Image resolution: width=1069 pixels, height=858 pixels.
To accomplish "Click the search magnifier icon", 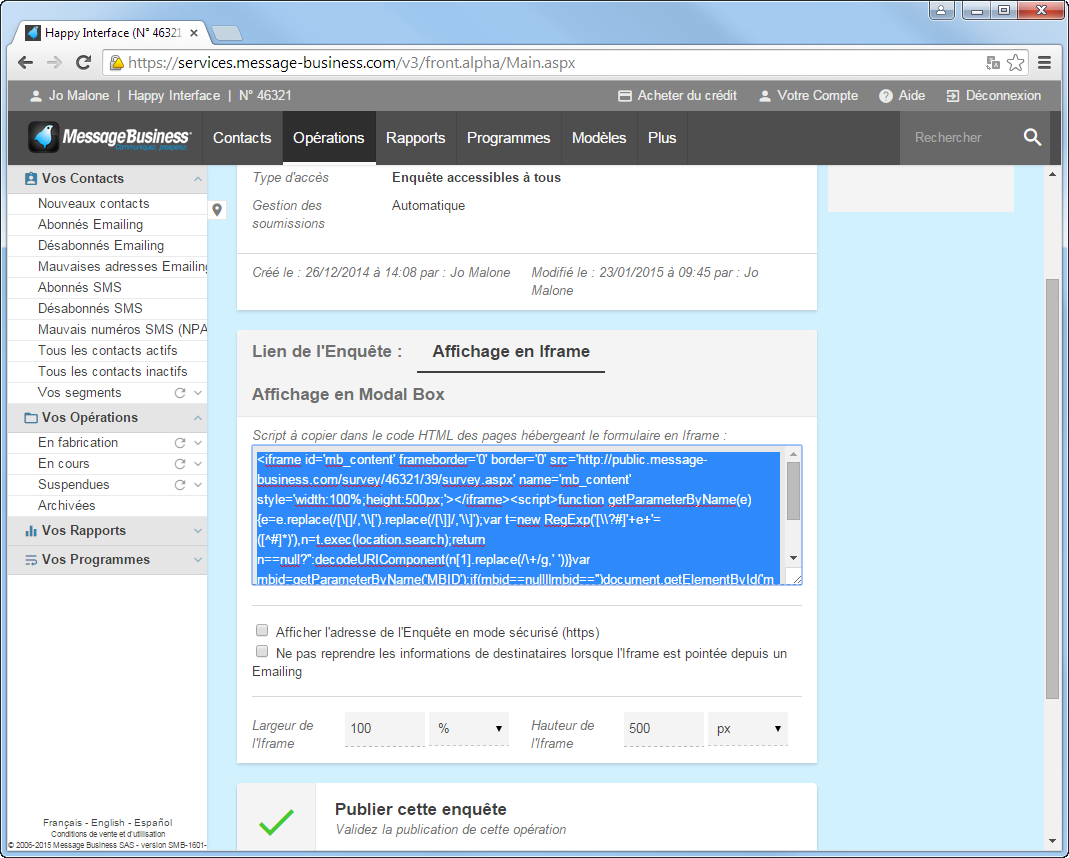I will coord(1032,138).
